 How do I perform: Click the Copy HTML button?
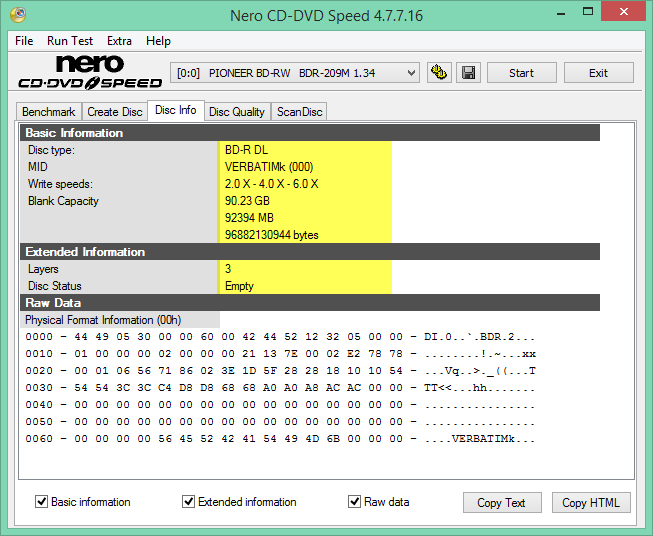click(591, 503)
